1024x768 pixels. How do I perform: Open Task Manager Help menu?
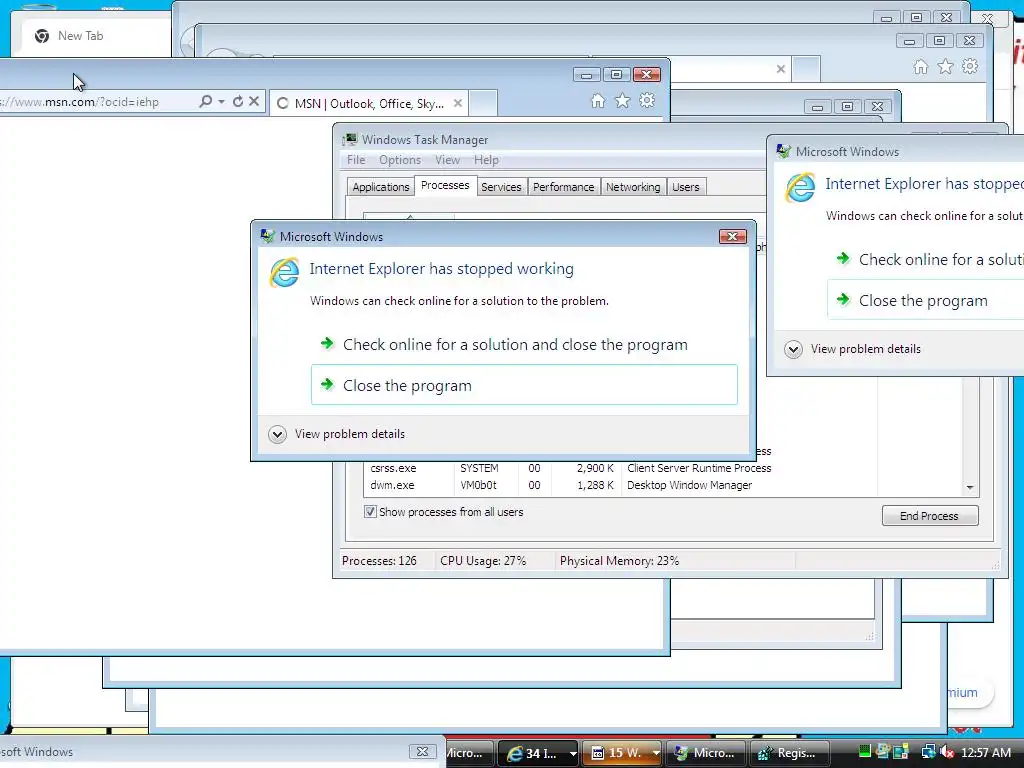tap(486, 160)
